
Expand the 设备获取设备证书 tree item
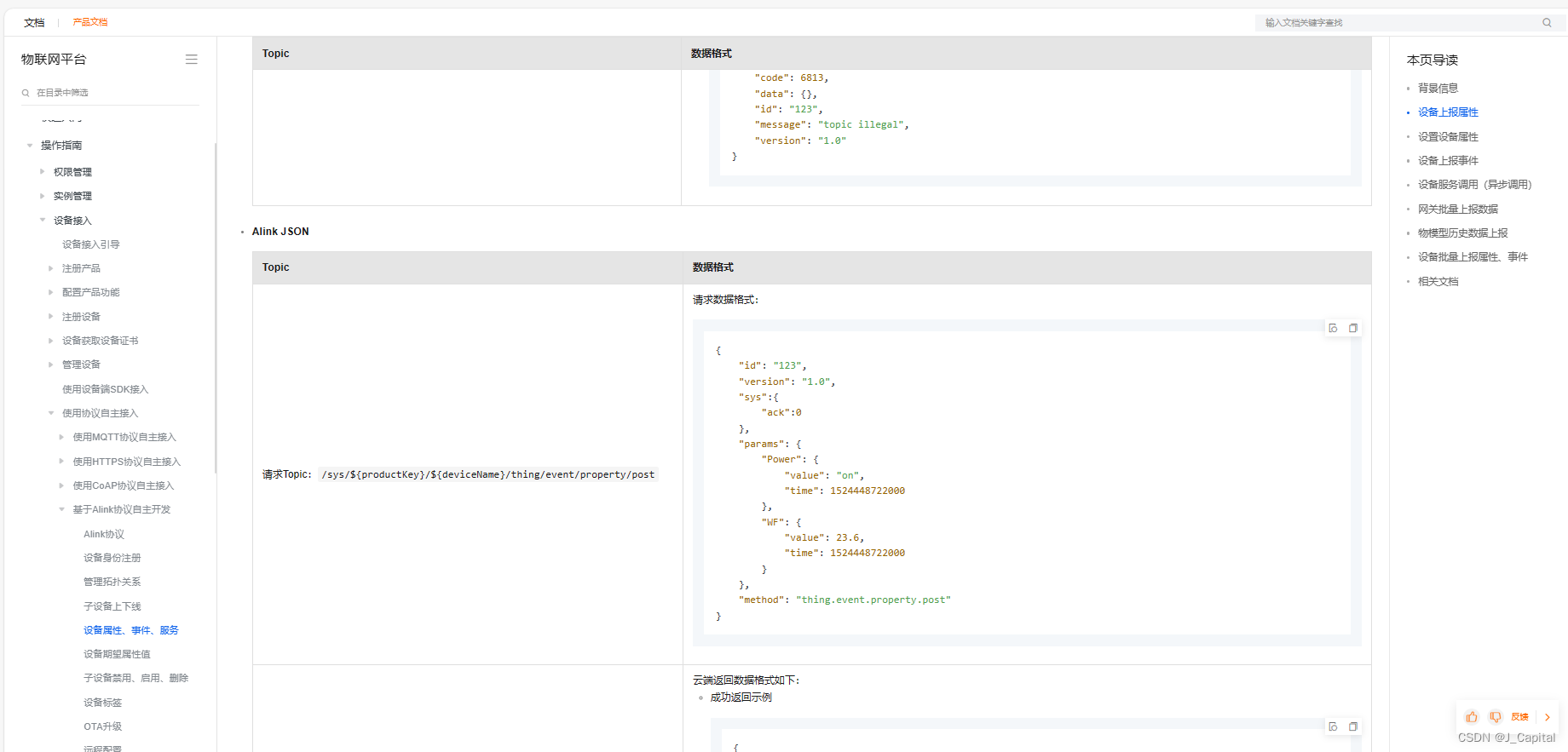[x=51, y=341]
